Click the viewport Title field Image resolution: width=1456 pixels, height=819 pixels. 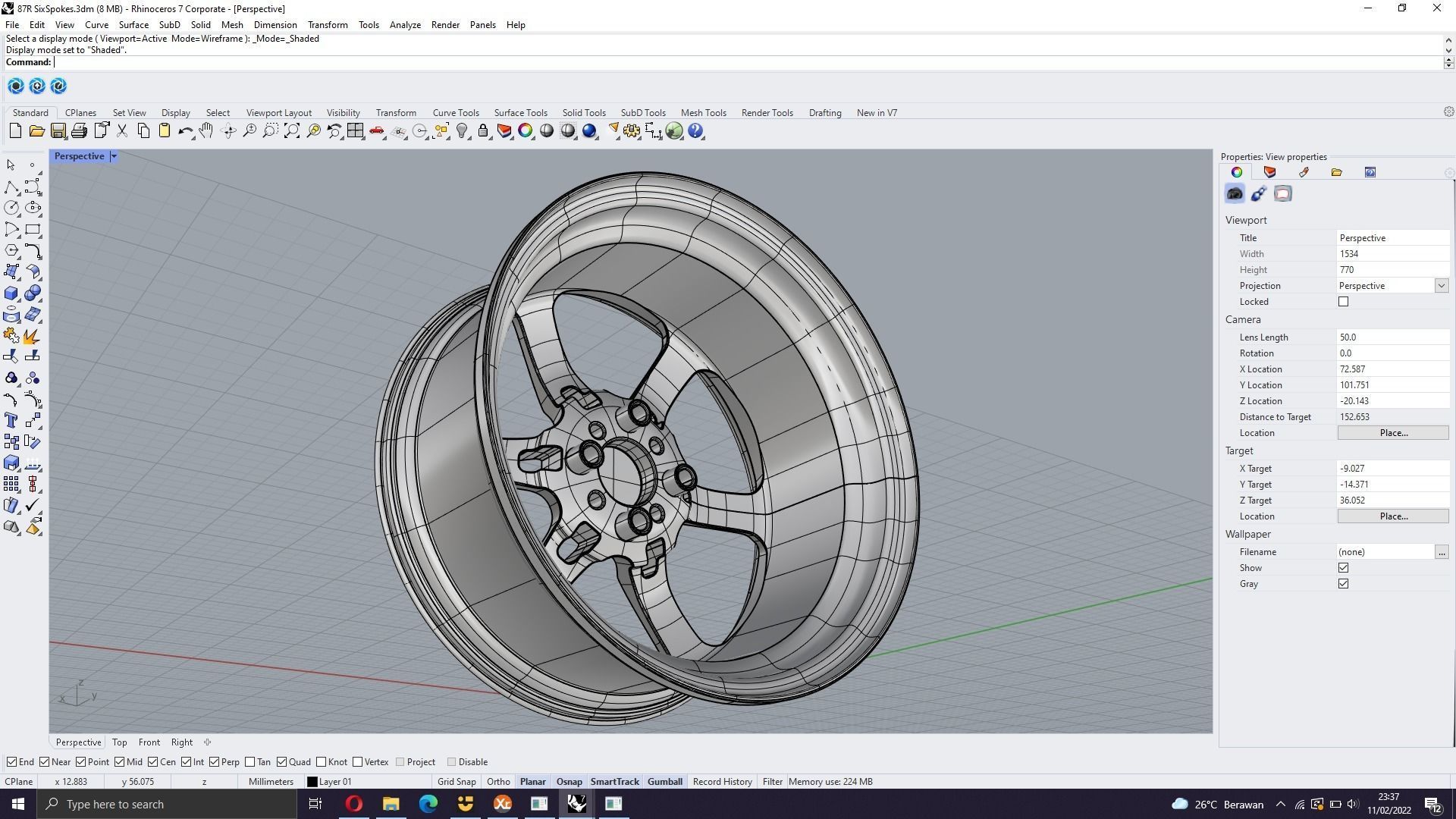tap(1393, 238)
